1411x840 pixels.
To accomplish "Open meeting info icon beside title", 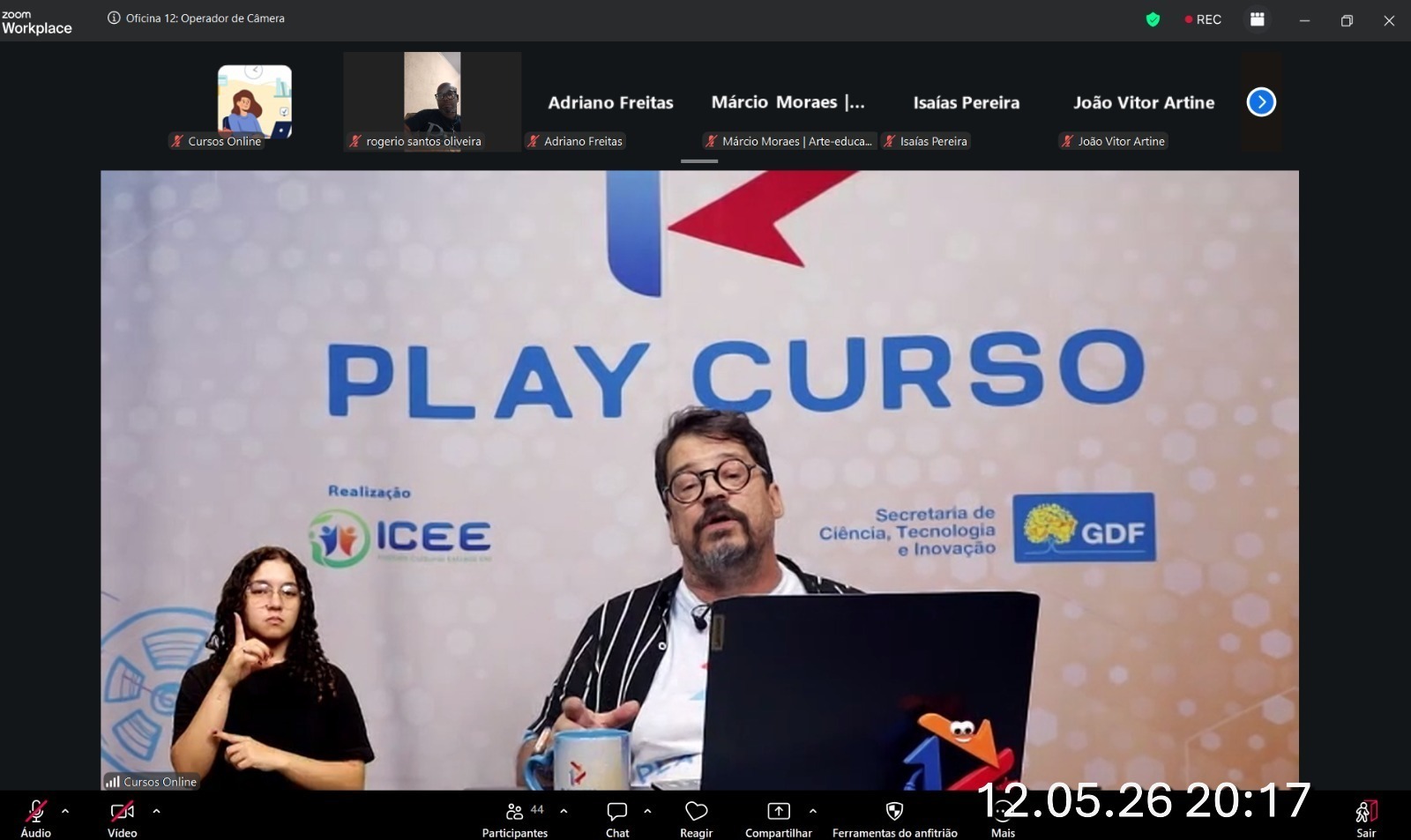I will 114,18.
